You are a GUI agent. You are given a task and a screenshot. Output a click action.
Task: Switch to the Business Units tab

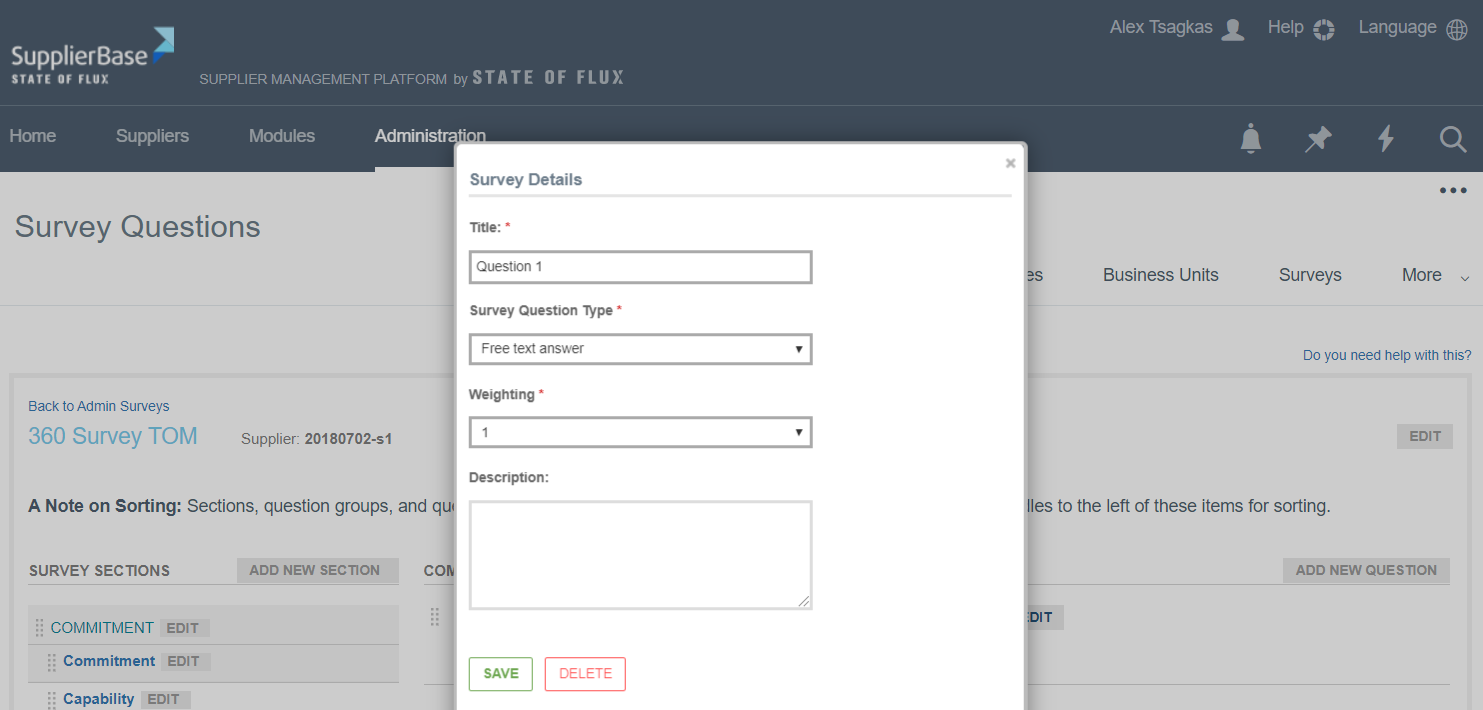(x=1160, y=275)
